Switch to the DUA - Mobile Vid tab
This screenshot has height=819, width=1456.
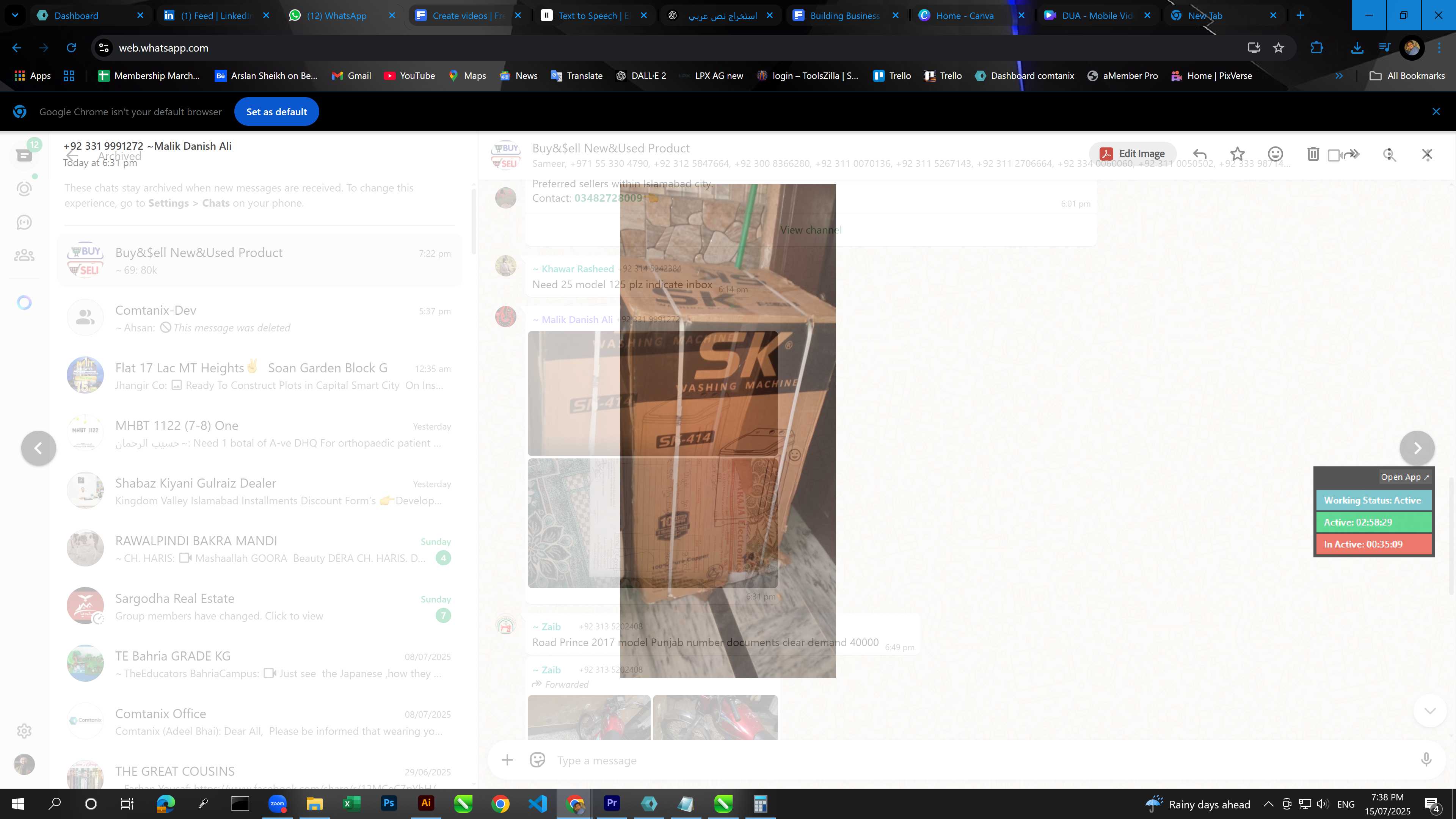click(x=1097, y=16)
